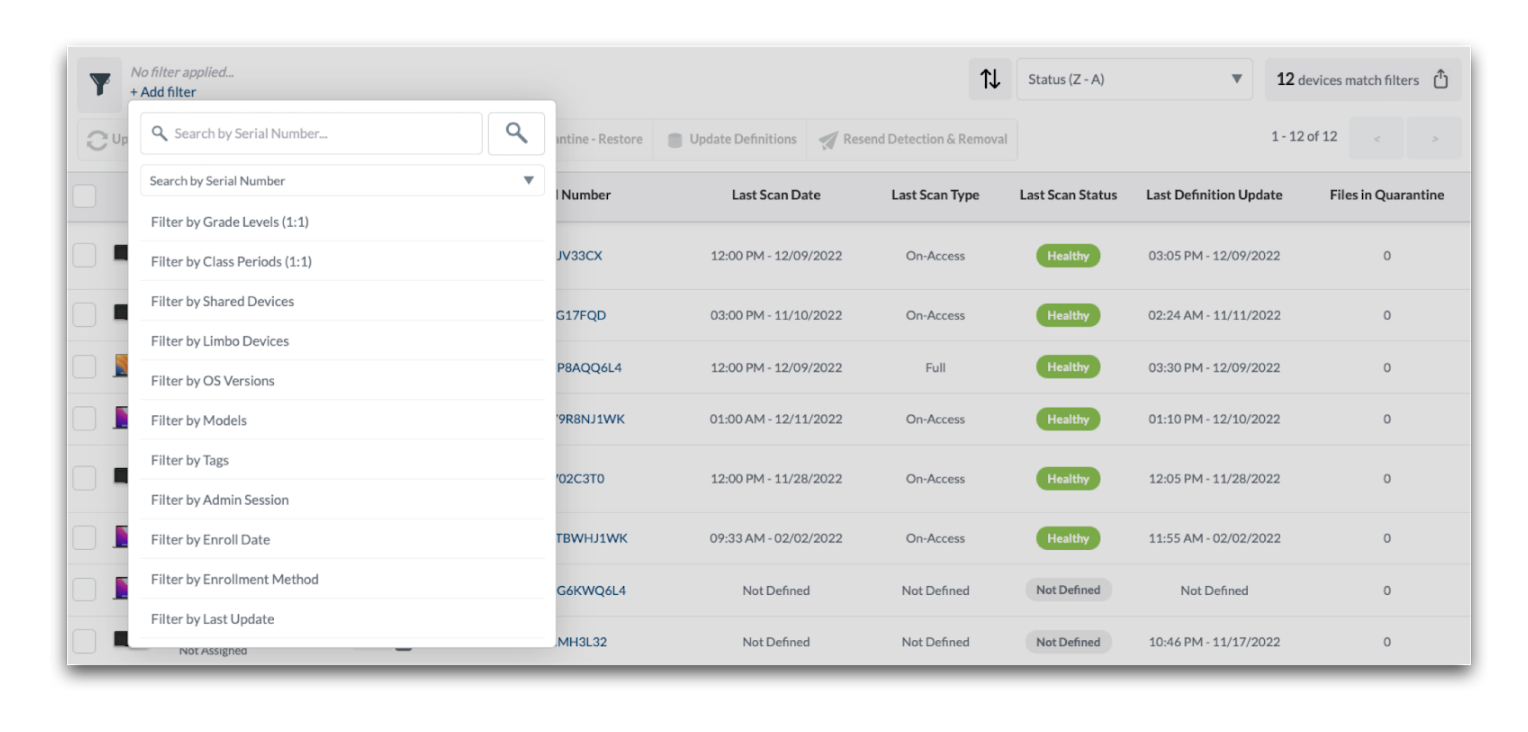Click the Search by Serial Number field
This screenshot has height=732, width=1528.
coord(312,133)
